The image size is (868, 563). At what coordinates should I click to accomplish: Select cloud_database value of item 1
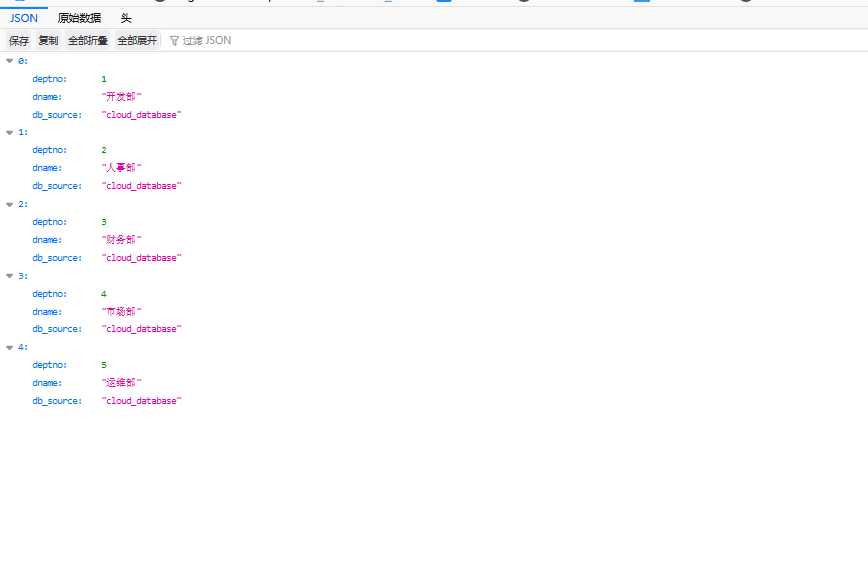(x=141, y=186)
